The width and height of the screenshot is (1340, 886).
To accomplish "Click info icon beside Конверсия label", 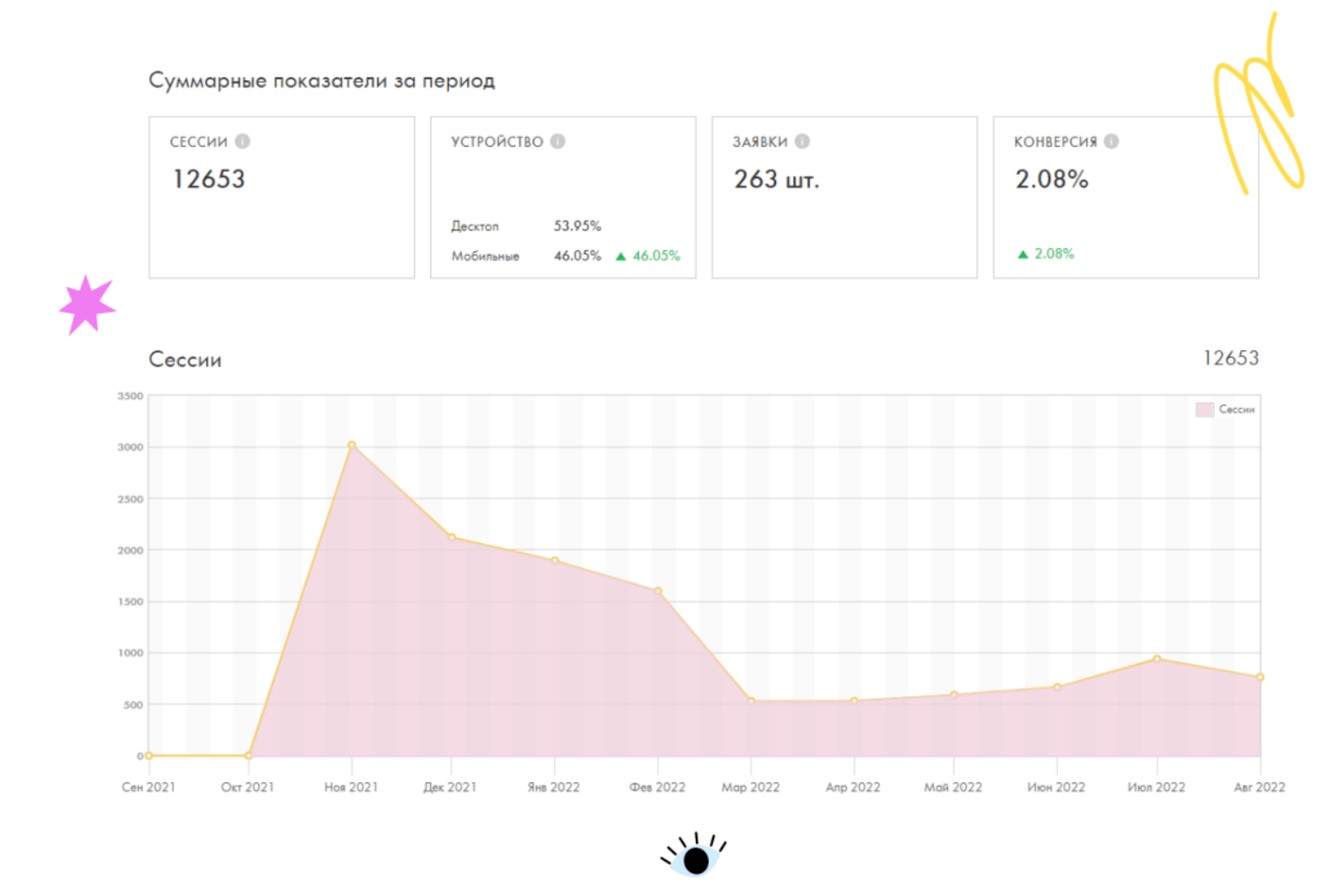I will (x=1111, y=142).
